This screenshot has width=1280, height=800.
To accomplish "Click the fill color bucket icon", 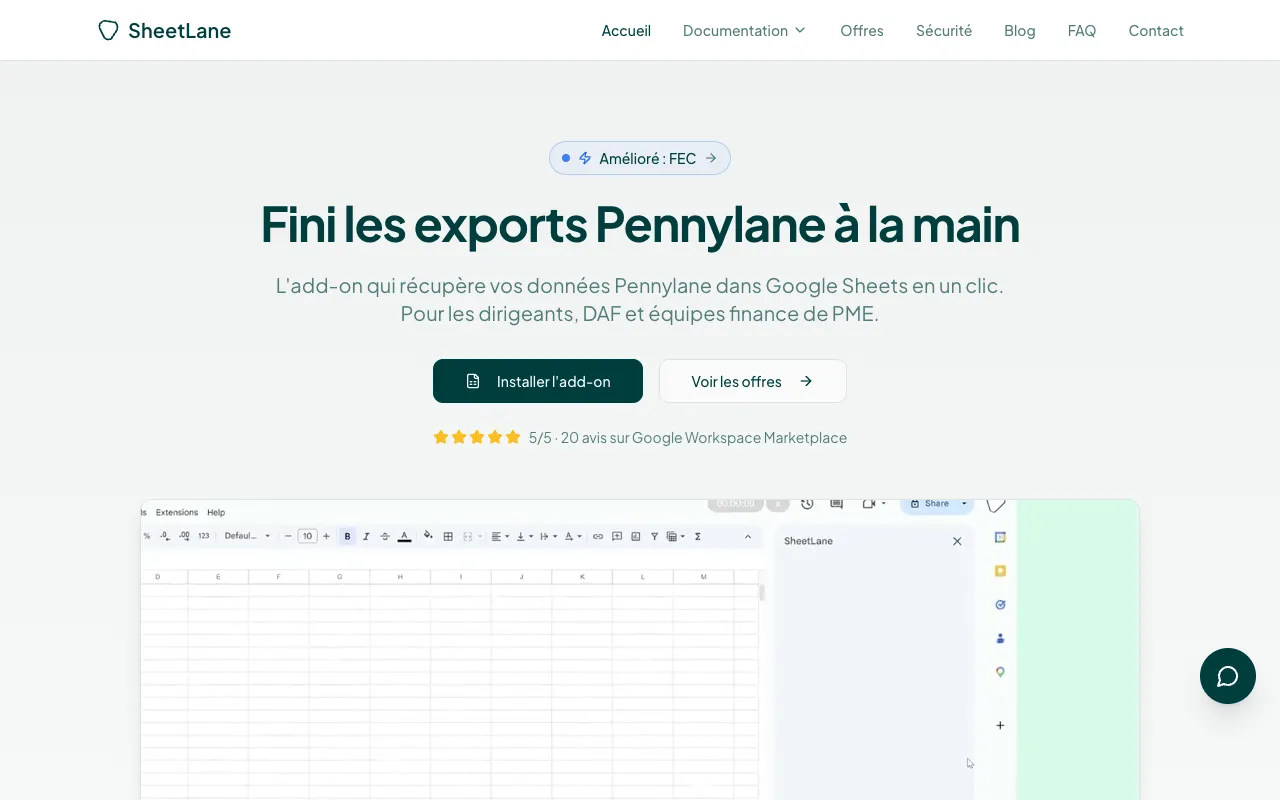I will [x=428, y=535].
